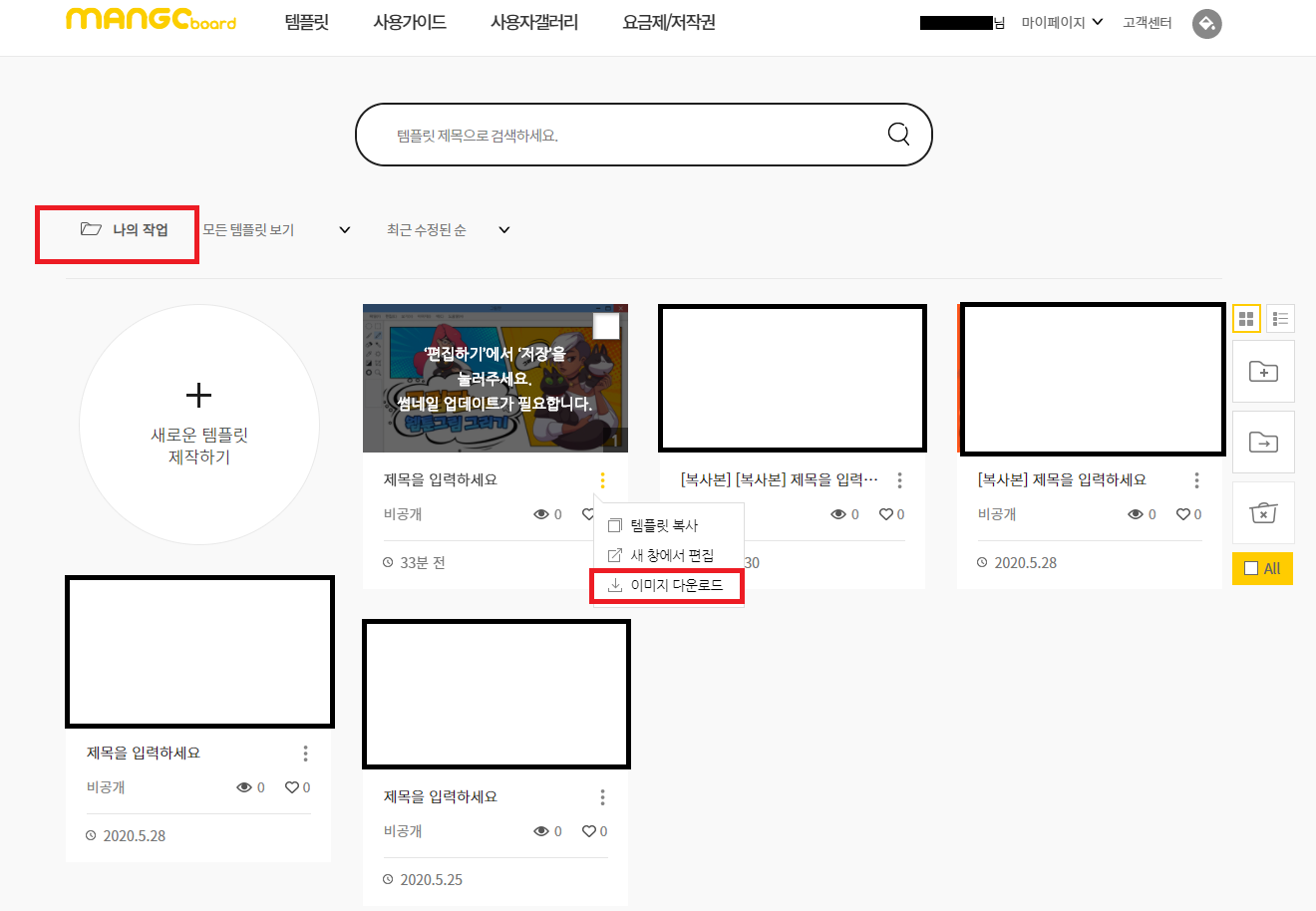The image size is (1316, 911).
Task: Switch to list view layout
Action: 1280,318
